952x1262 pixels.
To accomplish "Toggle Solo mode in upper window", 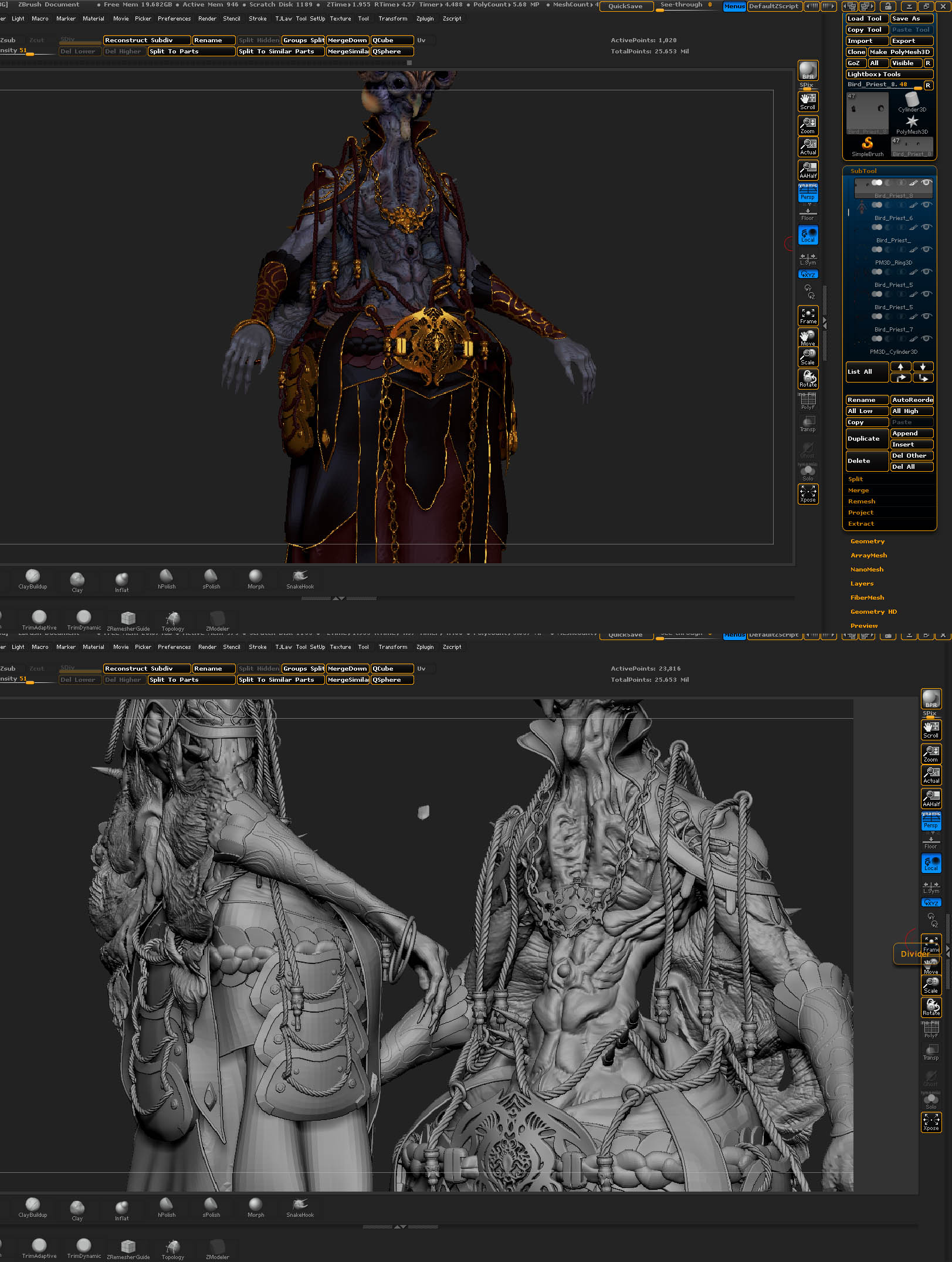I will coord(808,473).
